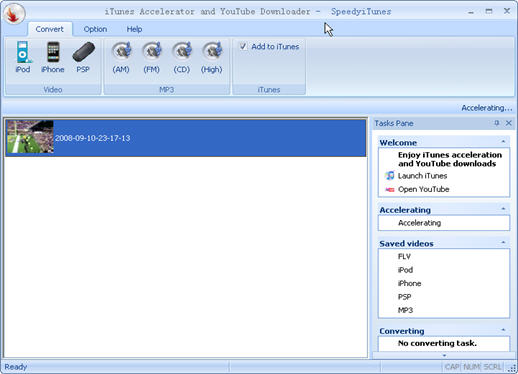Image resolution: width=518 pixels, height=374 pixels.
Task: Select the 2008-09-10-23-17-13 video thumbnail
Action: 30,137
